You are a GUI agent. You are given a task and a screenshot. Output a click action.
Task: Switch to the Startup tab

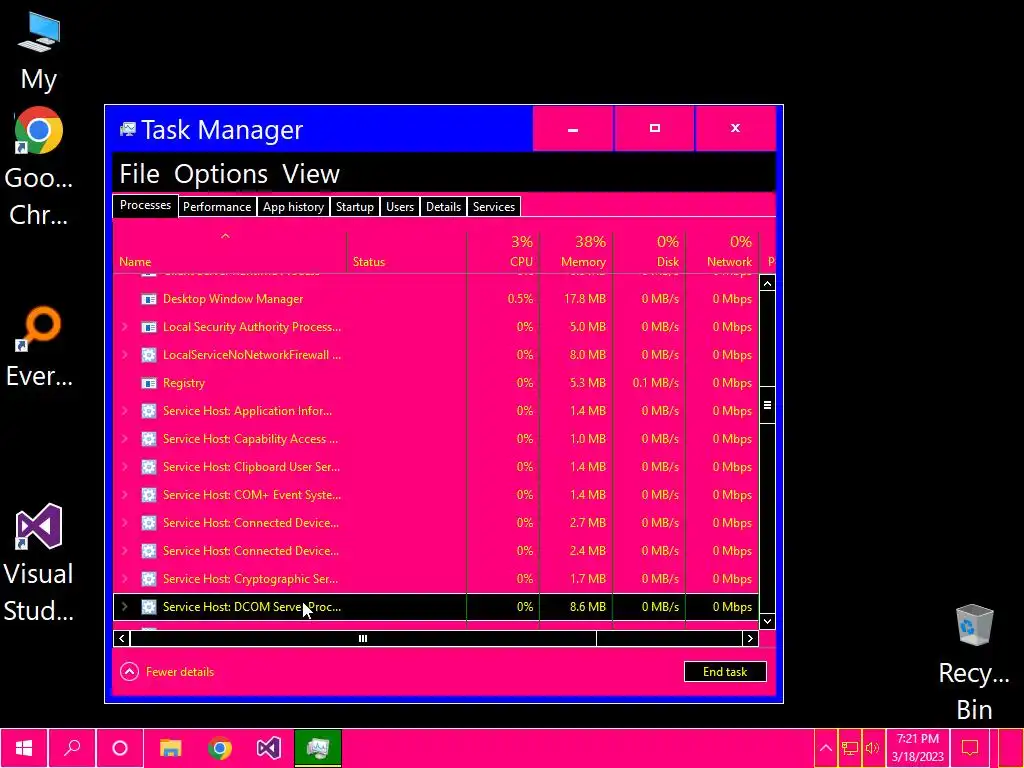click(x=355, y=206)
